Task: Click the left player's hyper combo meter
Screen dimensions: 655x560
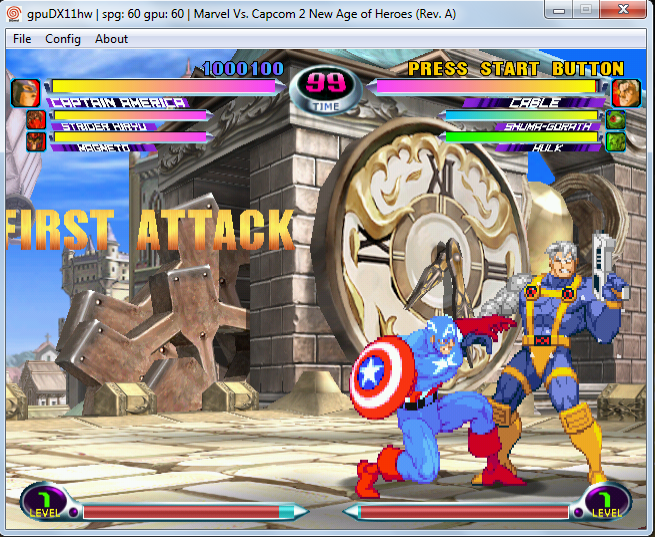Action: pos(188,512)
